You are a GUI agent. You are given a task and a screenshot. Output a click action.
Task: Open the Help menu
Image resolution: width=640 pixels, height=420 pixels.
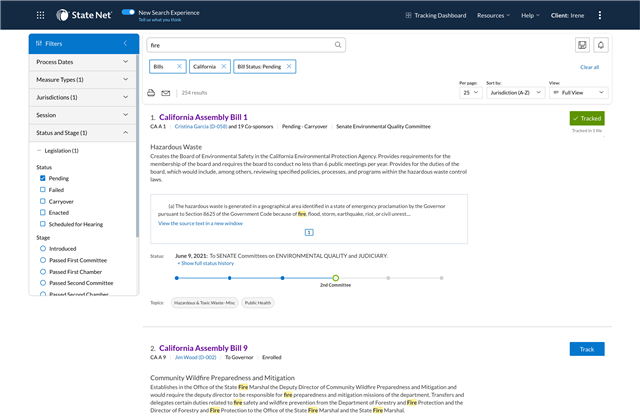point(530,16)
